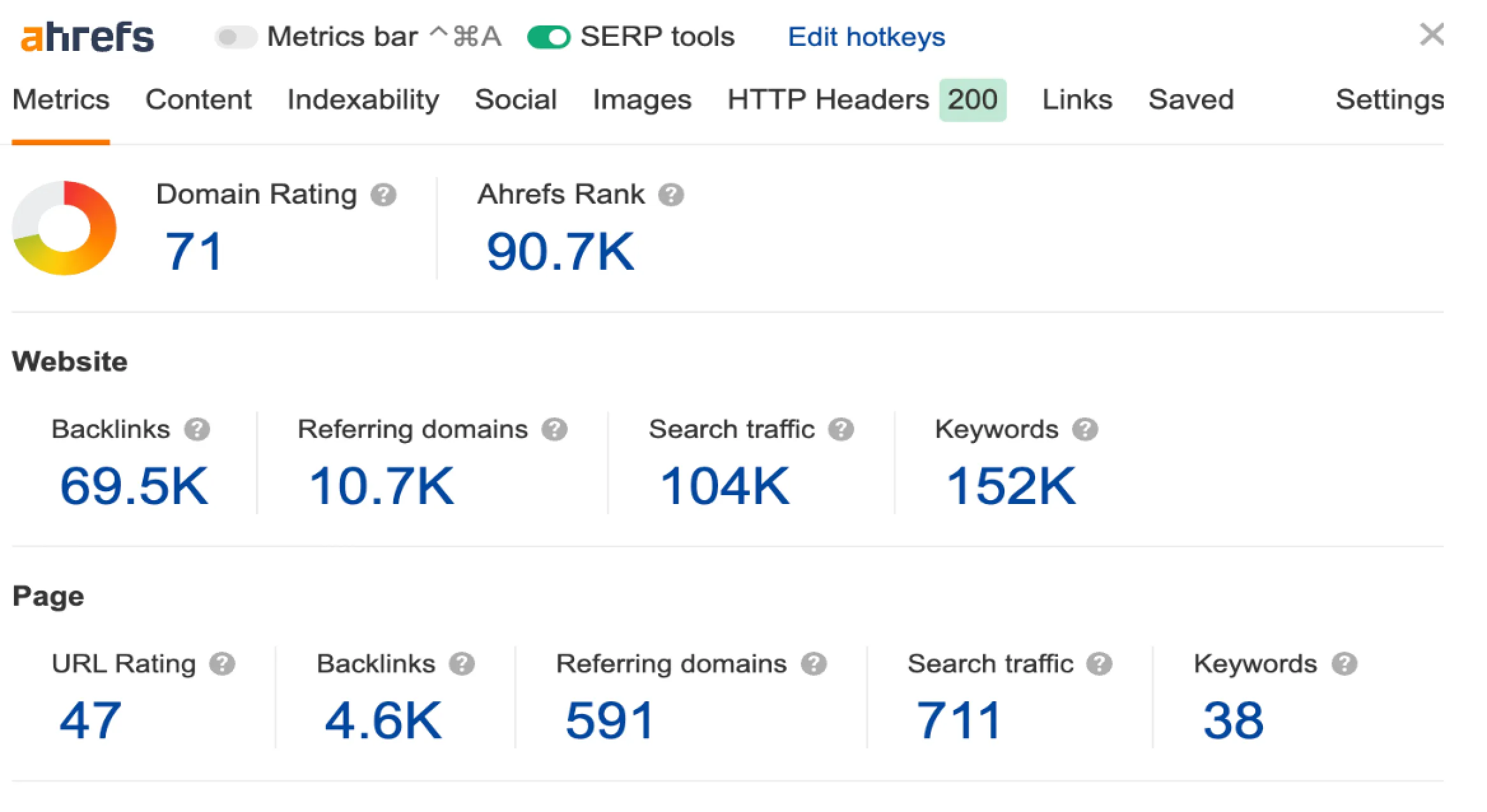Open Website Search traffic value 104K
1487x812 pixels.
[724, 486]
